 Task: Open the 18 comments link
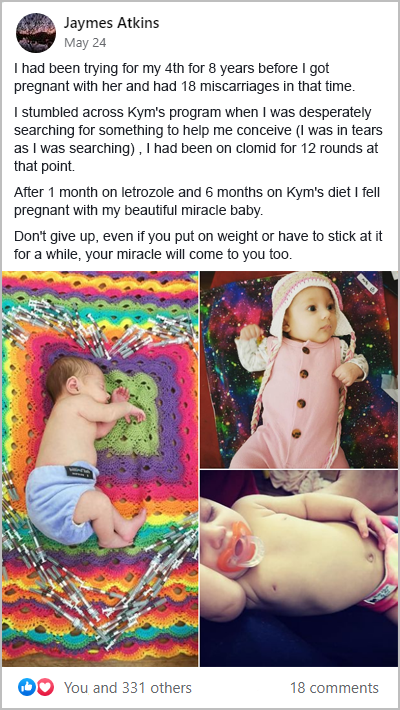[334, 688]
